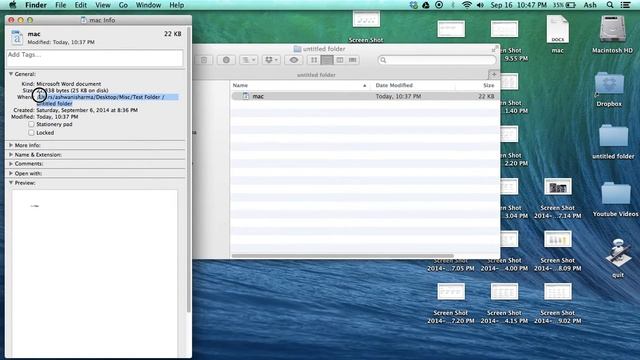The width and height of the screenshot is (640, 360).
Task: Sort by the Name column header
Action: pos(300,85)
